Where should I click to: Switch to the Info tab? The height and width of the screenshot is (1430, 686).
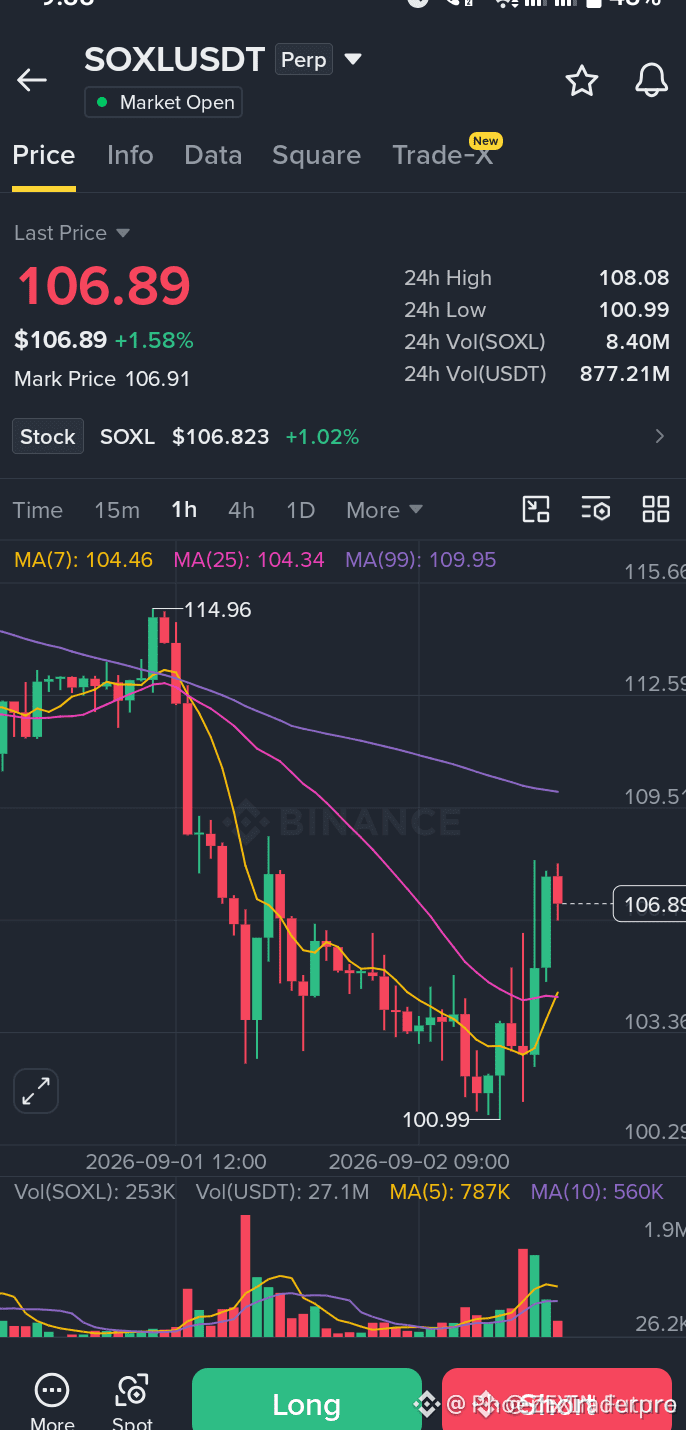(x=130, y=155)
